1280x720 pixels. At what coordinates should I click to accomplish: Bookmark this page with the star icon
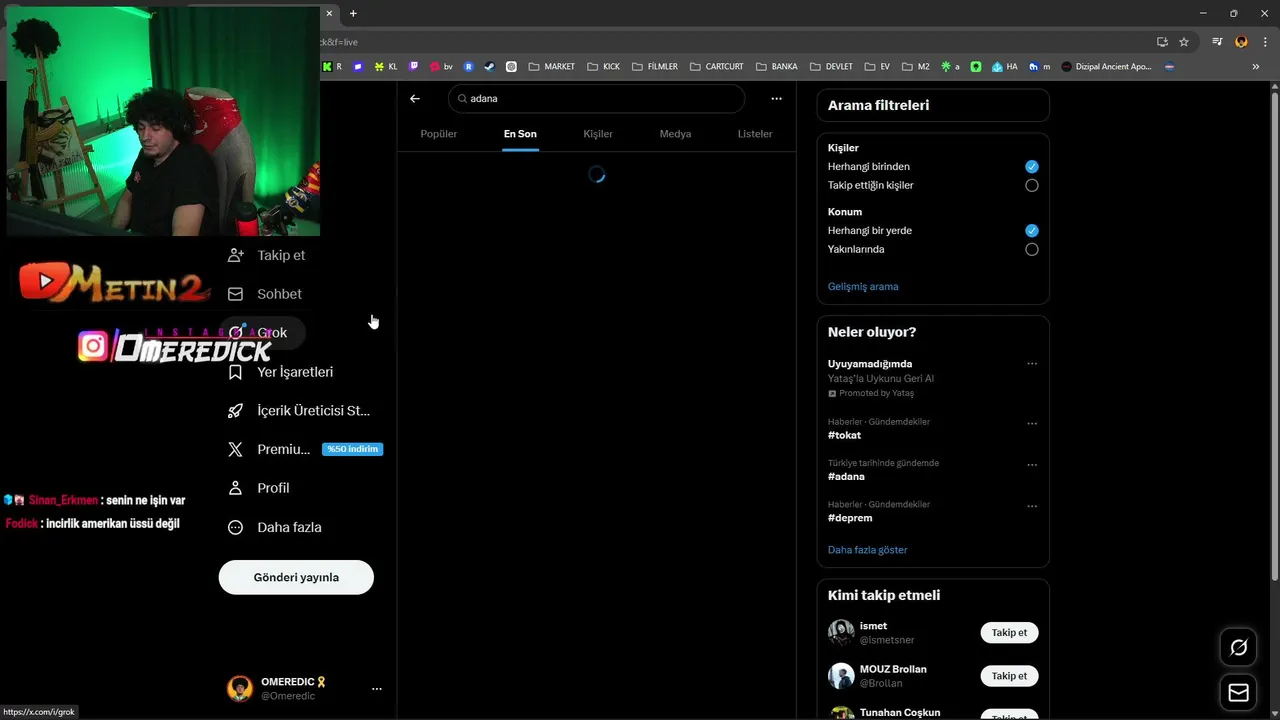1184,42
